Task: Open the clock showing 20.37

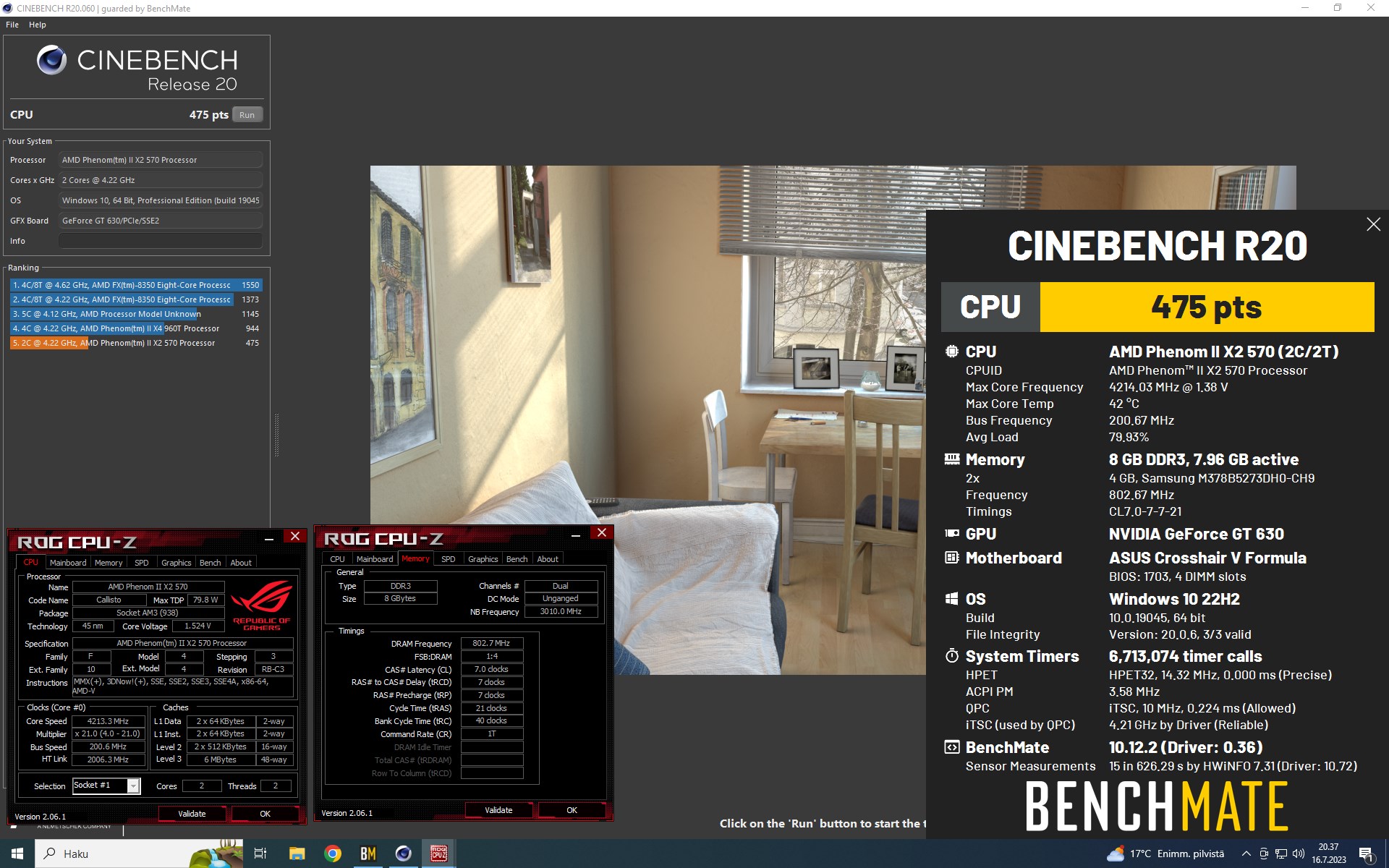Action: [1329, 854]
